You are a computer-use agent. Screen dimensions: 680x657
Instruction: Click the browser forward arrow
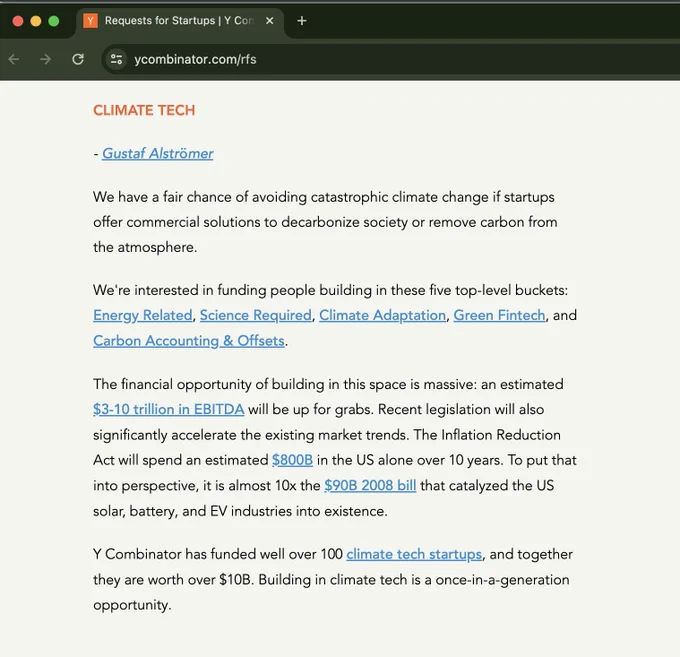(x=45, y=59)
